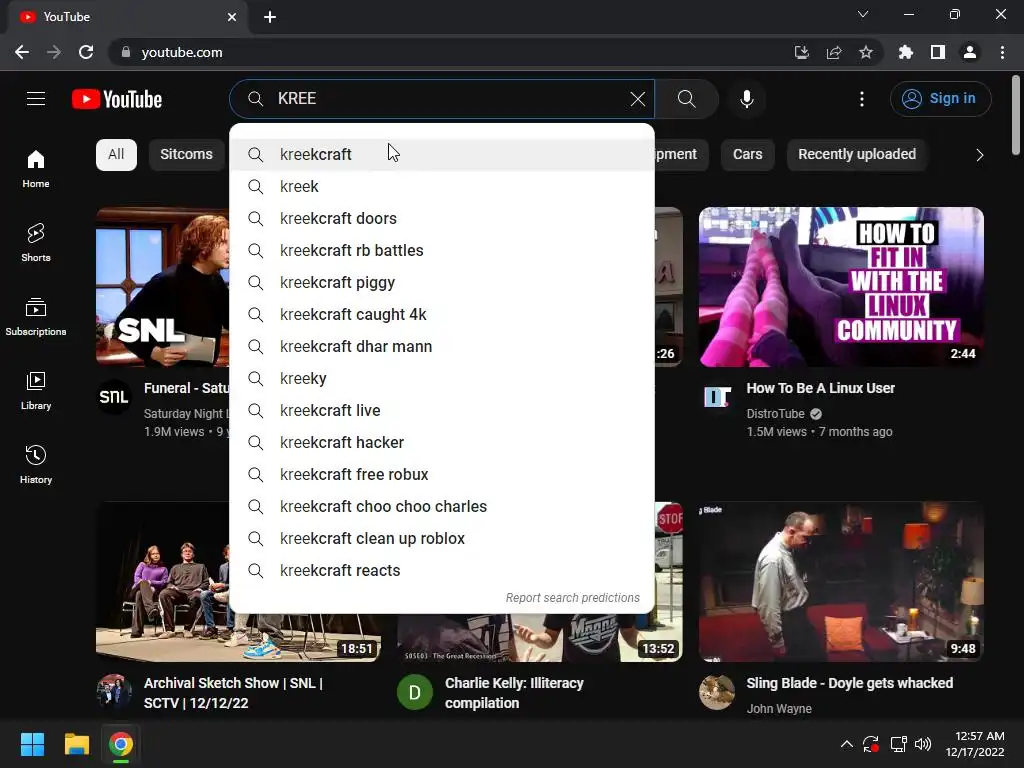Show hidden system tray icons
Screen dimensions: 1024x768
click(x=846, y=744)
